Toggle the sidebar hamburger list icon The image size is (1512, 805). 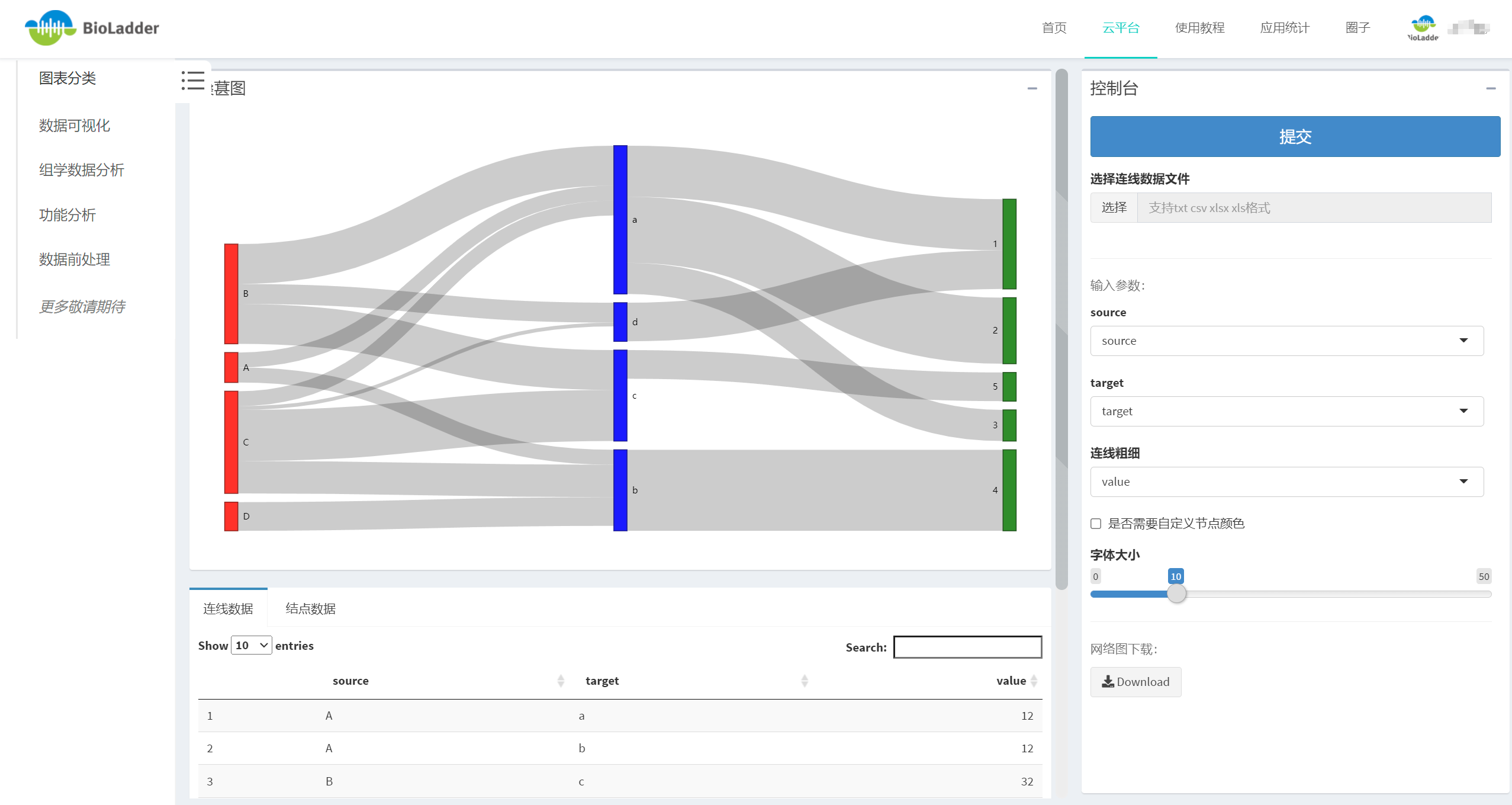pos(193,81)
